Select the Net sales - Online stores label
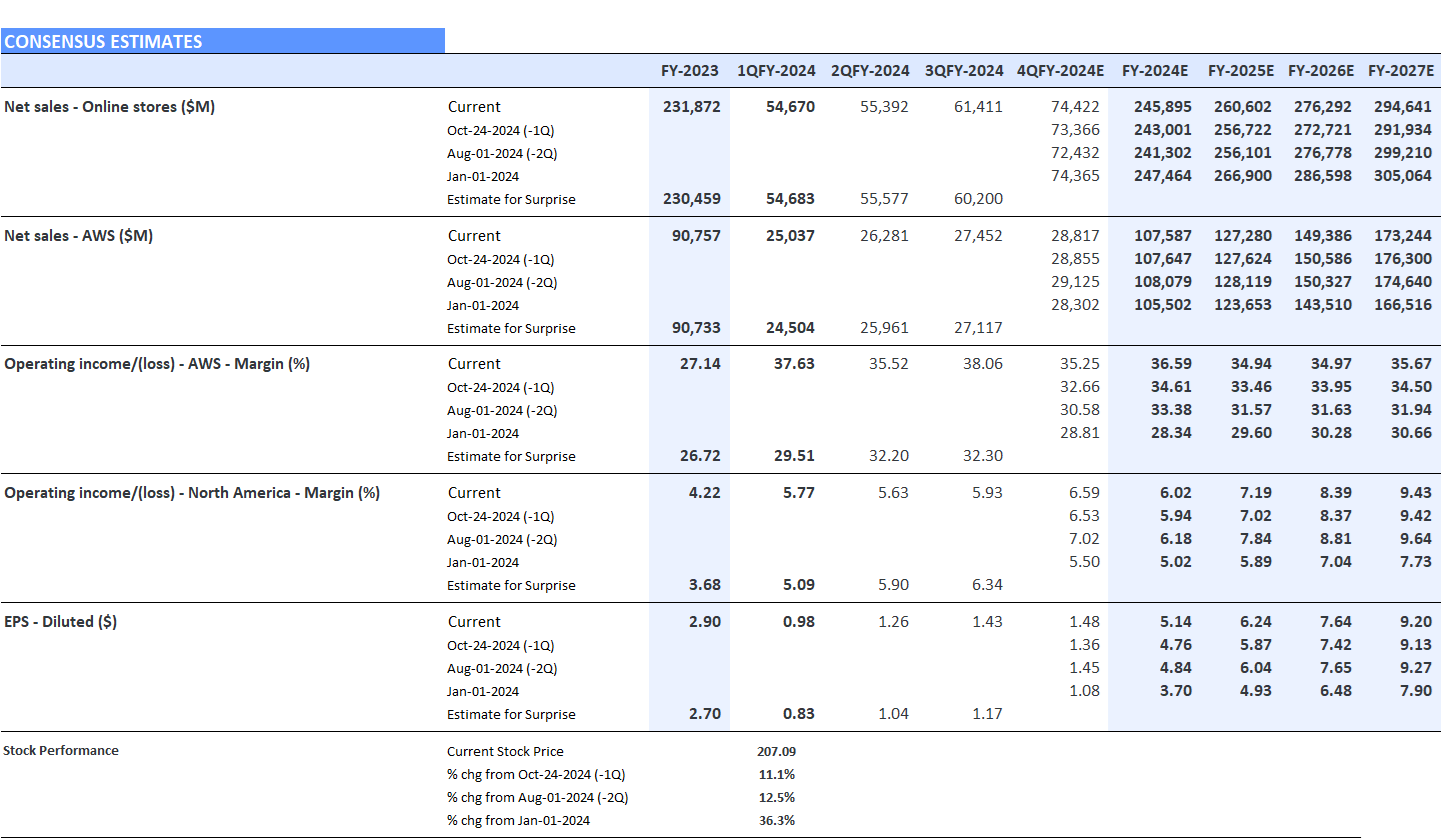 pyautogui.click(x=109, y=107)
